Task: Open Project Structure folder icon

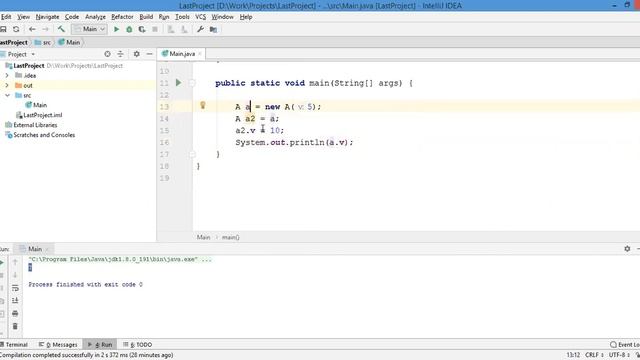Action: (x=213, y=29)
